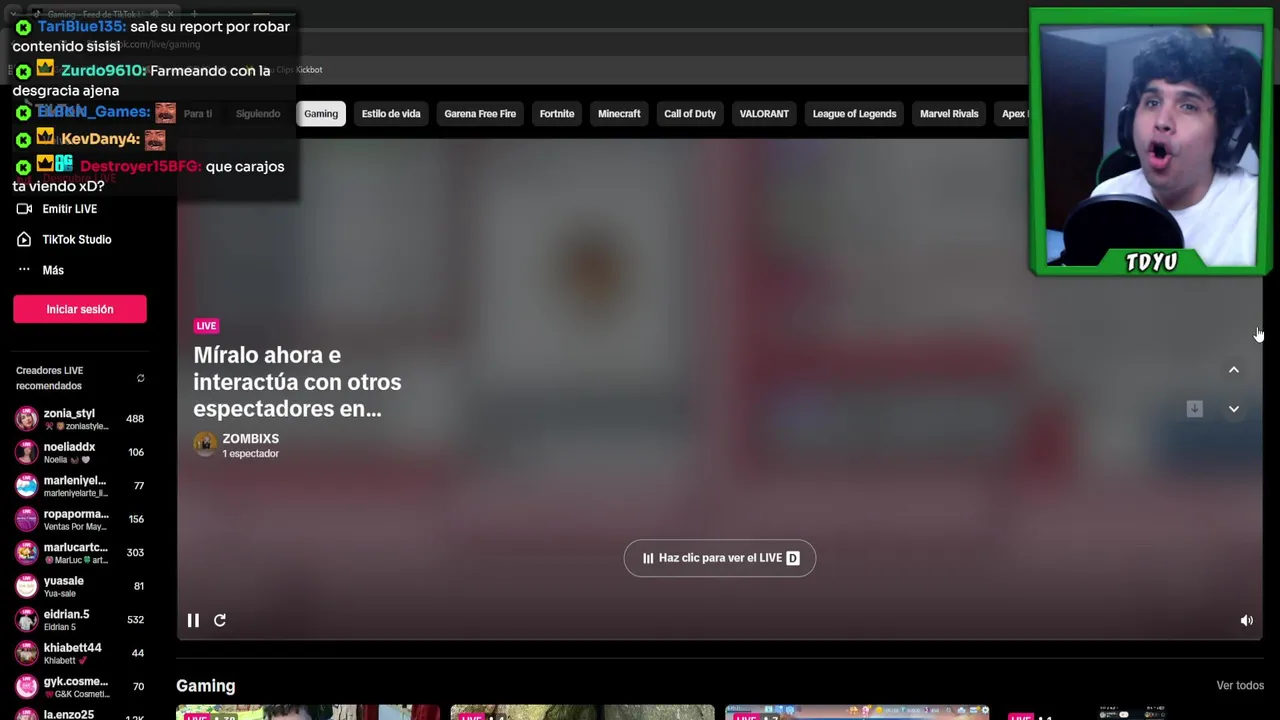Click the Gaming section heading
This screenshot has width=1280, height=720.
[206, 686]
